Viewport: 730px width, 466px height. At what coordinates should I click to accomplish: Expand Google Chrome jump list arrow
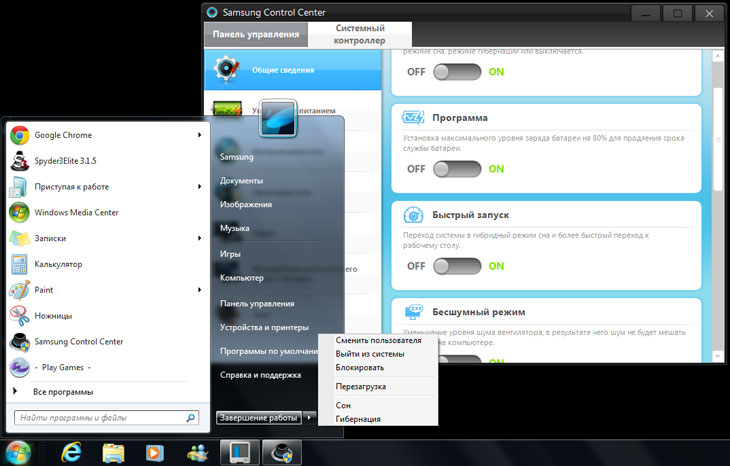[199, 135]
